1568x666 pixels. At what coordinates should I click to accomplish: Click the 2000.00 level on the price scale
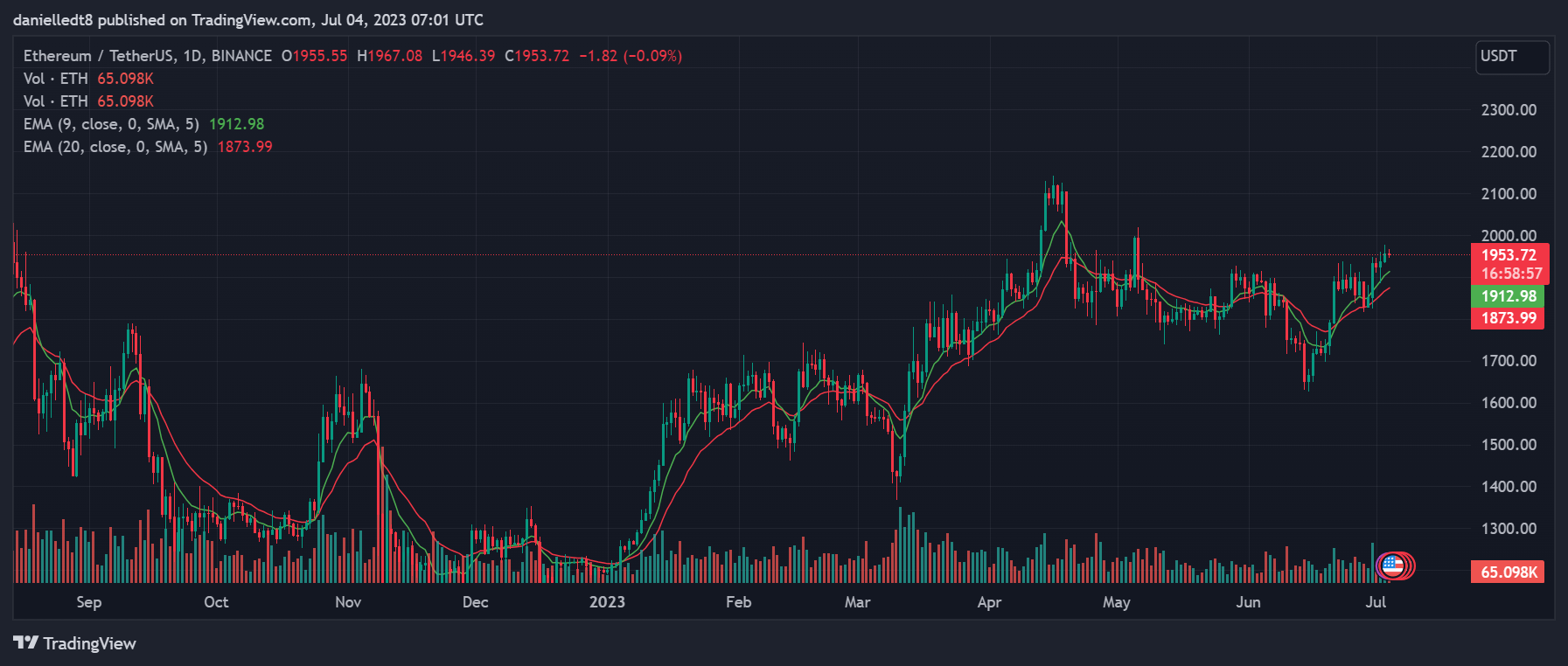pyautogui.click(x=1509, y=235)
